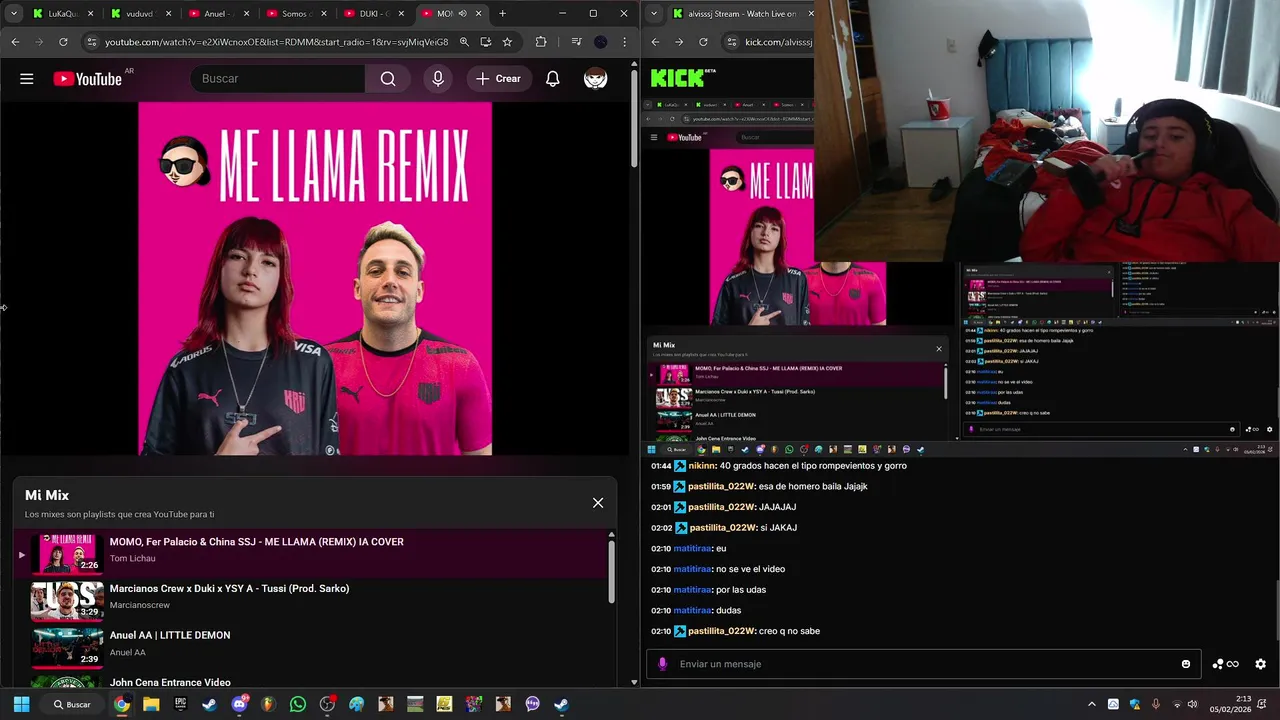Image resolution: width=1280 pixels, height=720 pixels.
Task: Expand the tab search dropdown in Kick window
Action: (654, 14)
